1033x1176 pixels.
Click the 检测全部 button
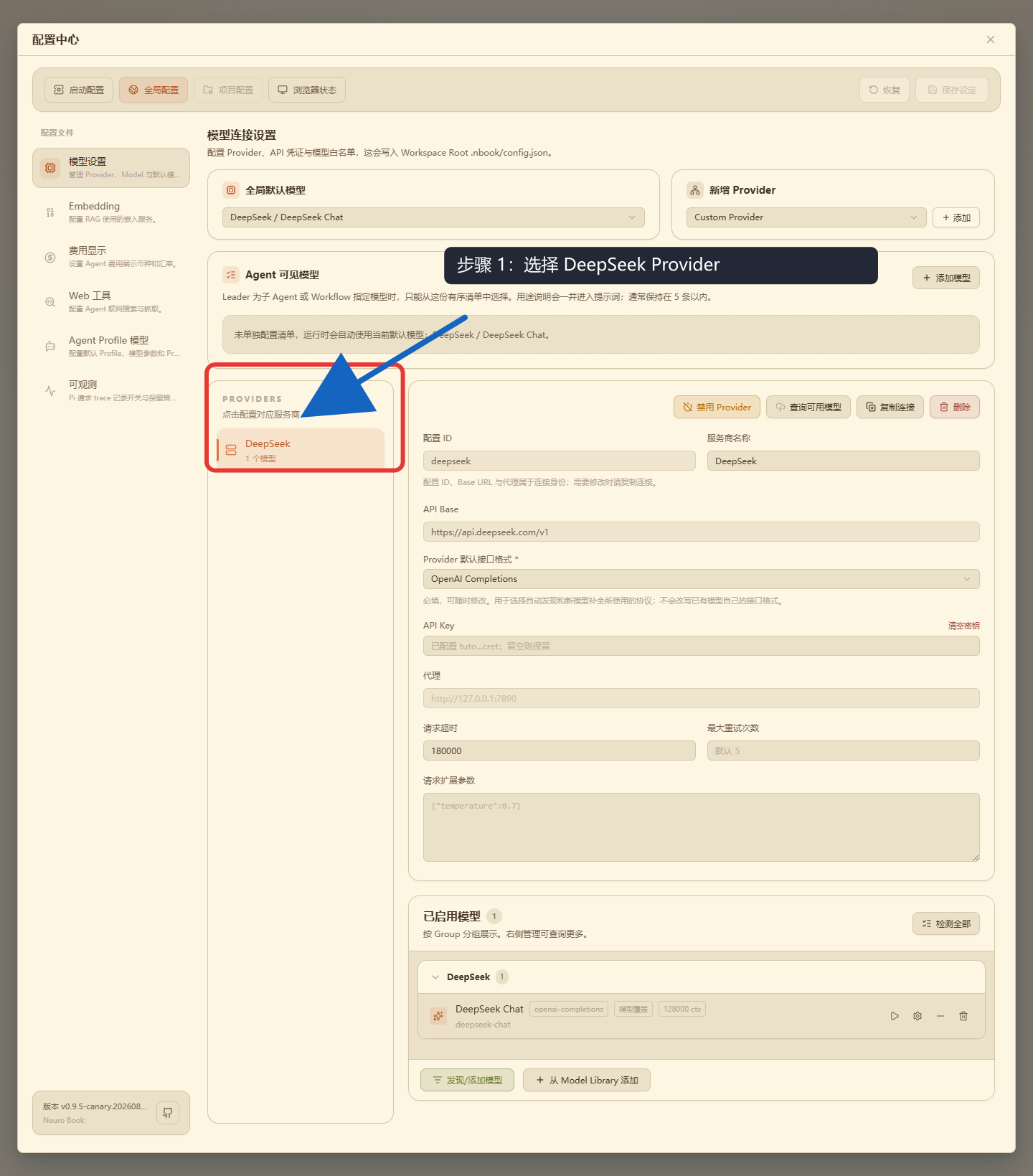[x=946, y=923]
